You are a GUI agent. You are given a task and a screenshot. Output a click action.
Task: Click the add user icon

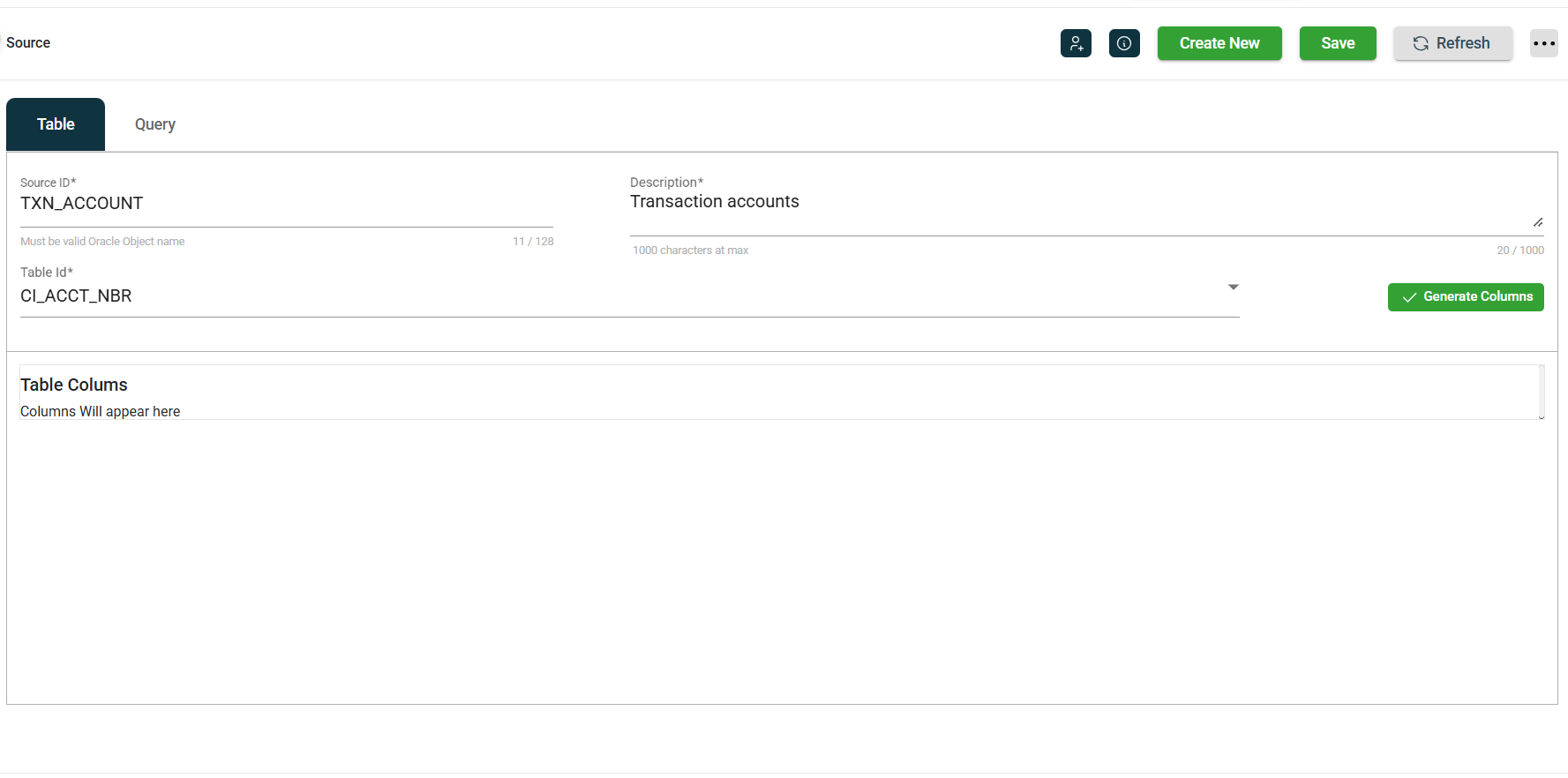click(x=1076, y=43)
